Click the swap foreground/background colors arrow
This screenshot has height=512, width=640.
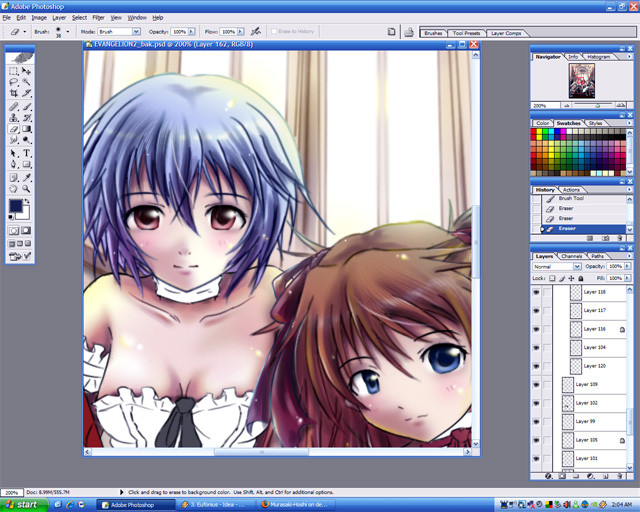pyautogui.click(x=27, y=201)
